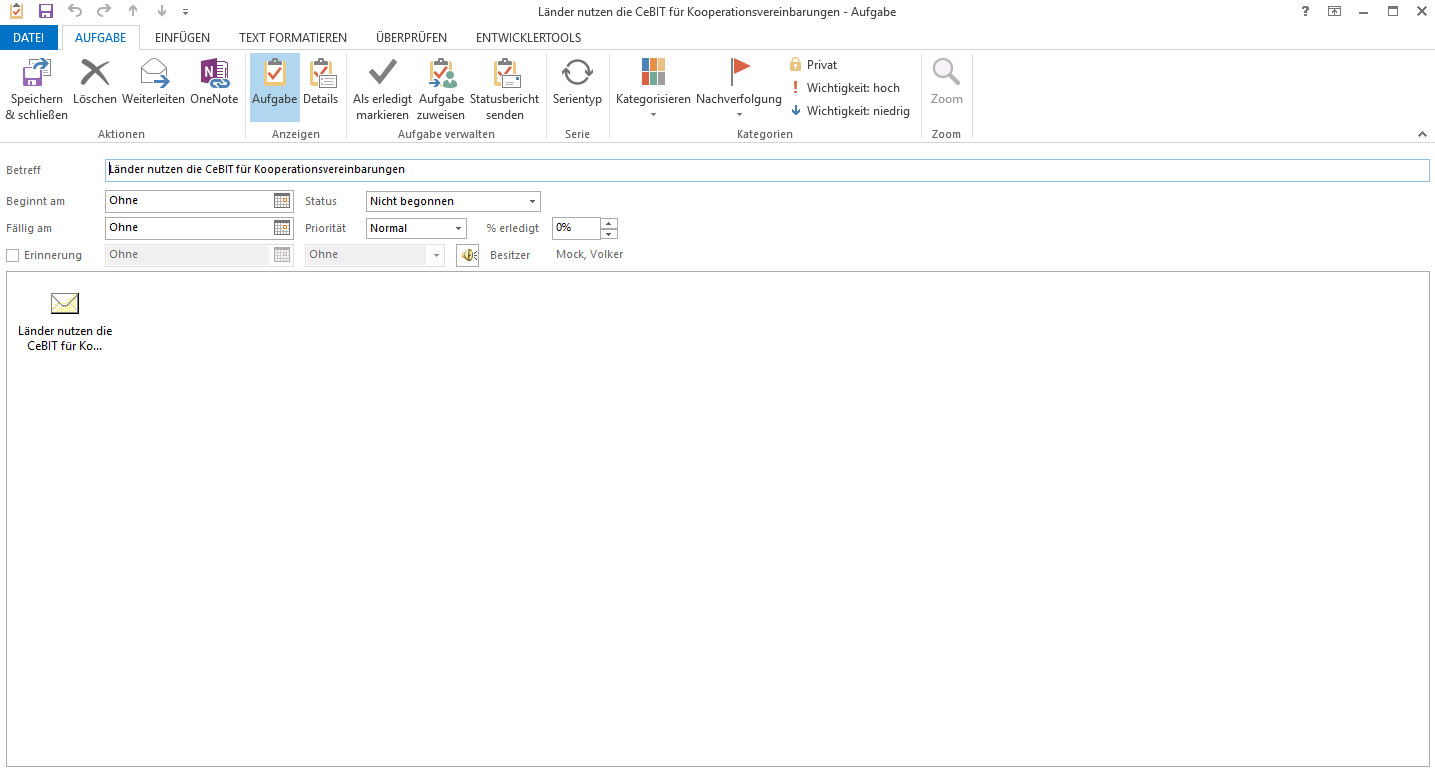Redo with the quick access arrow
The width and height of the screenshot is (1435, 772).
pyautogui.click(x=104, y=11)
